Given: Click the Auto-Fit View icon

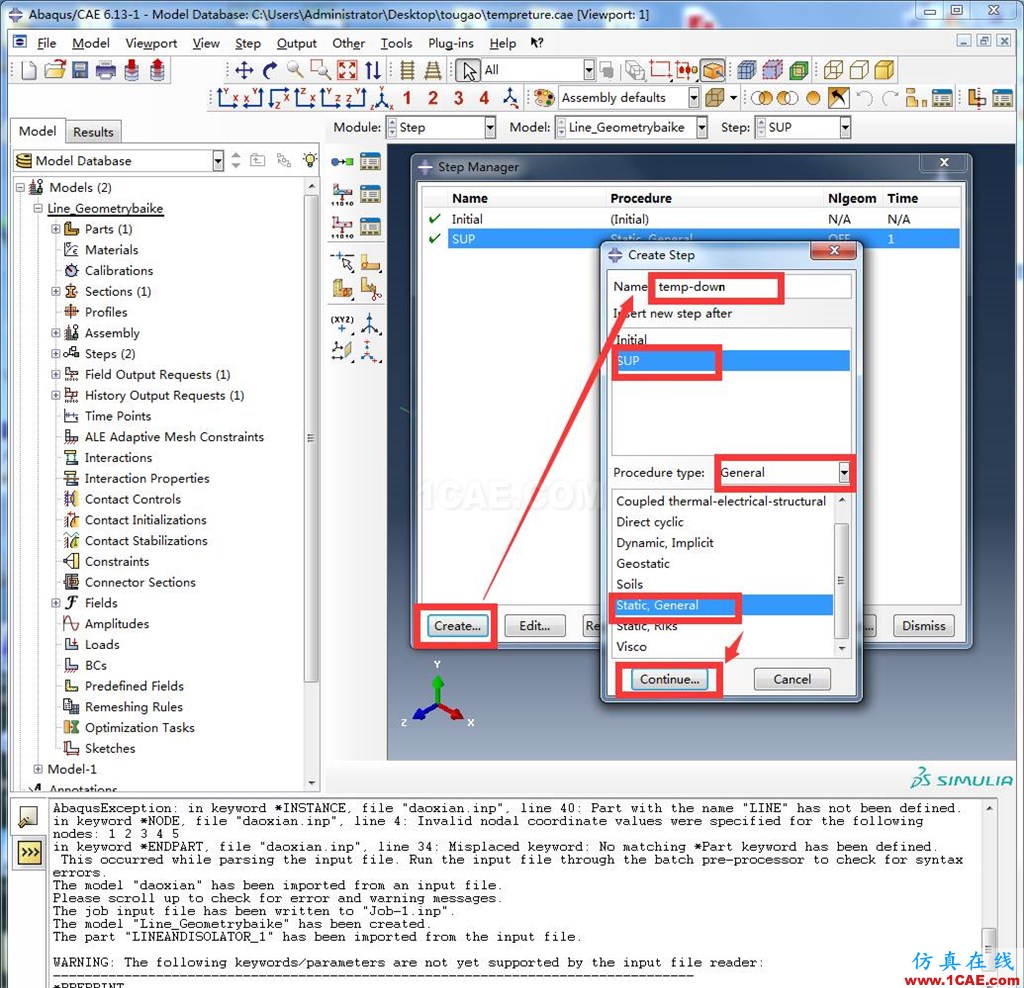Looking at the screenshot, I should click(347, 70).
